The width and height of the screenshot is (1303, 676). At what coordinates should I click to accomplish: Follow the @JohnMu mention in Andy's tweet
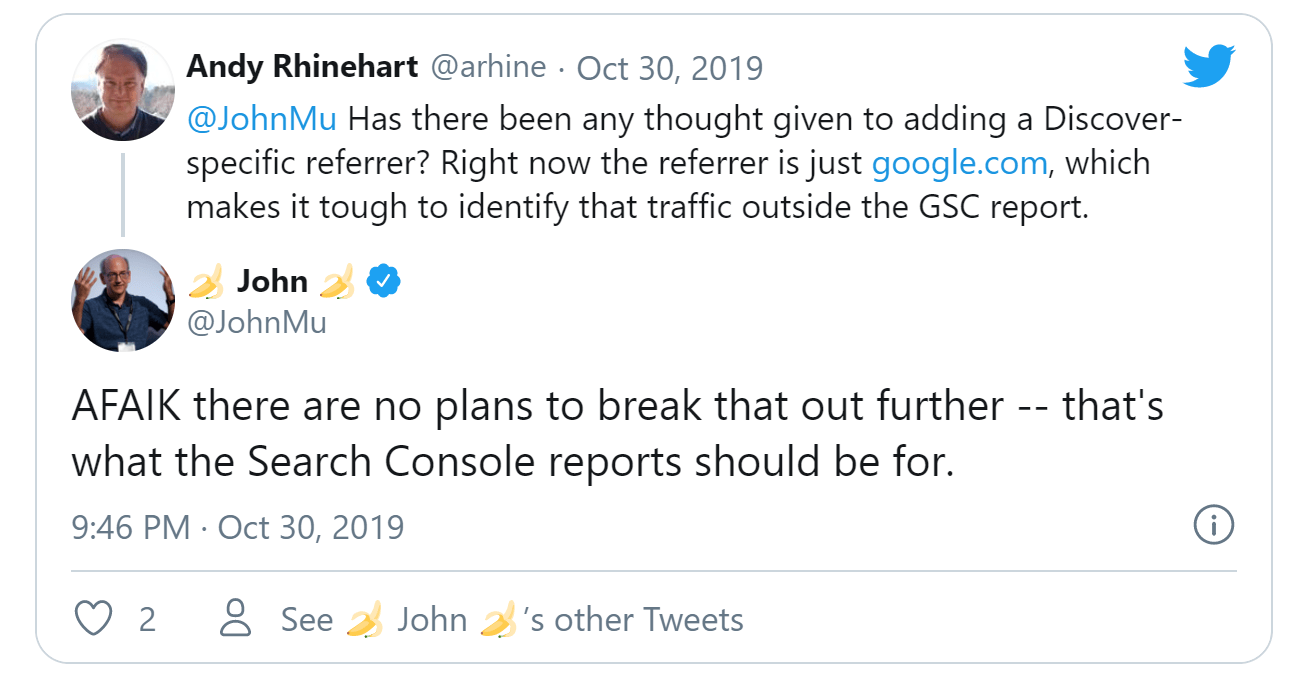tap(262, 117)
